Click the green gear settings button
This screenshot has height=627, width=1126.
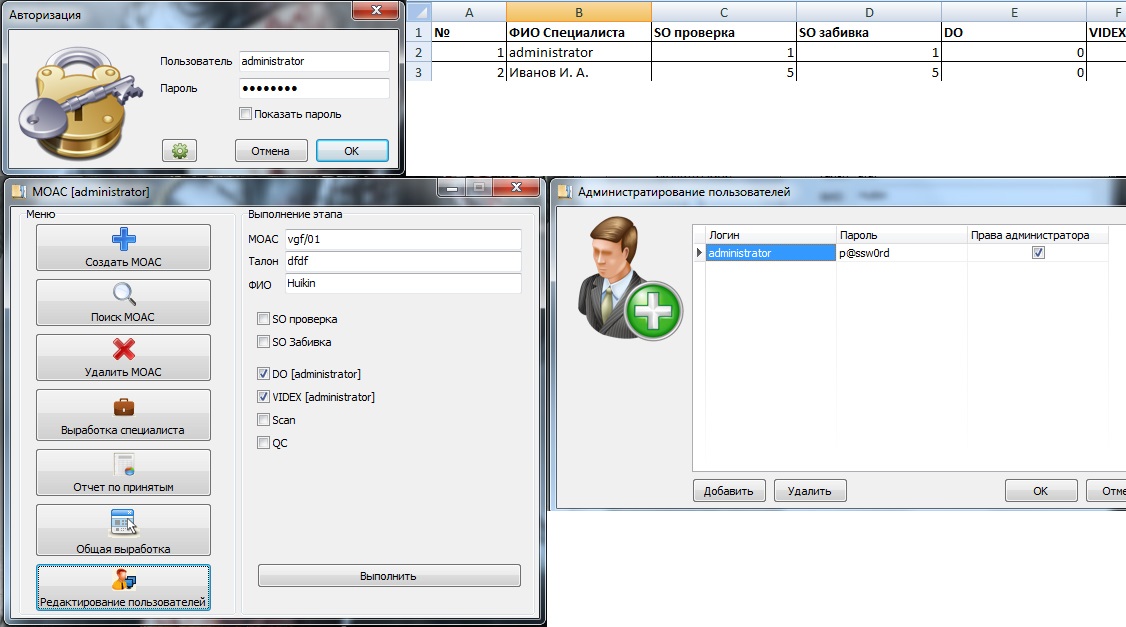(x=180, y=151)
